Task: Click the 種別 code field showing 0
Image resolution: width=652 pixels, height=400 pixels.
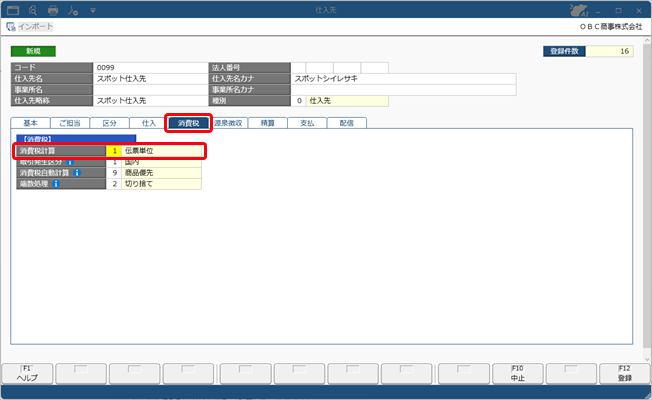Action: pyautogui.click(x=298, y=101)
